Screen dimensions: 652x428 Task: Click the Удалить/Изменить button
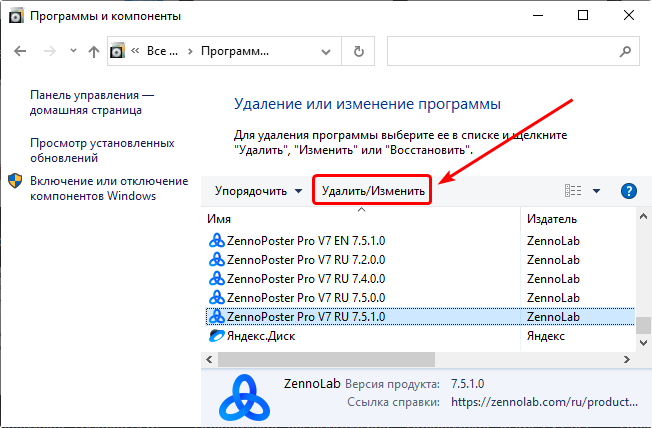pyautogui.click(x=373, y=191)
